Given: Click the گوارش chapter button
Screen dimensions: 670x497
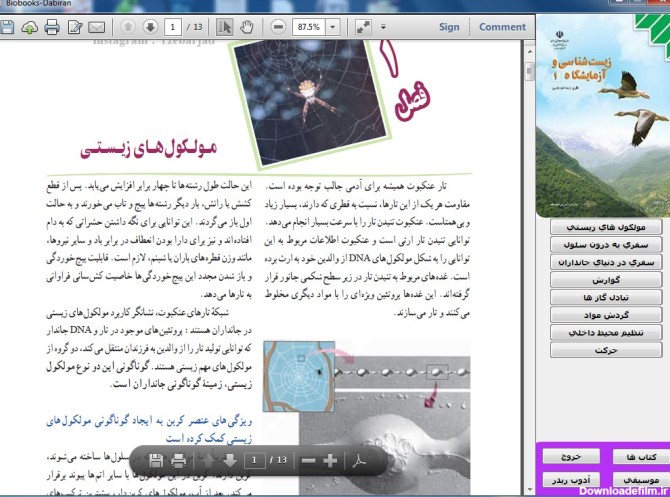Looking at the screenshot, I should click(606, 280).
